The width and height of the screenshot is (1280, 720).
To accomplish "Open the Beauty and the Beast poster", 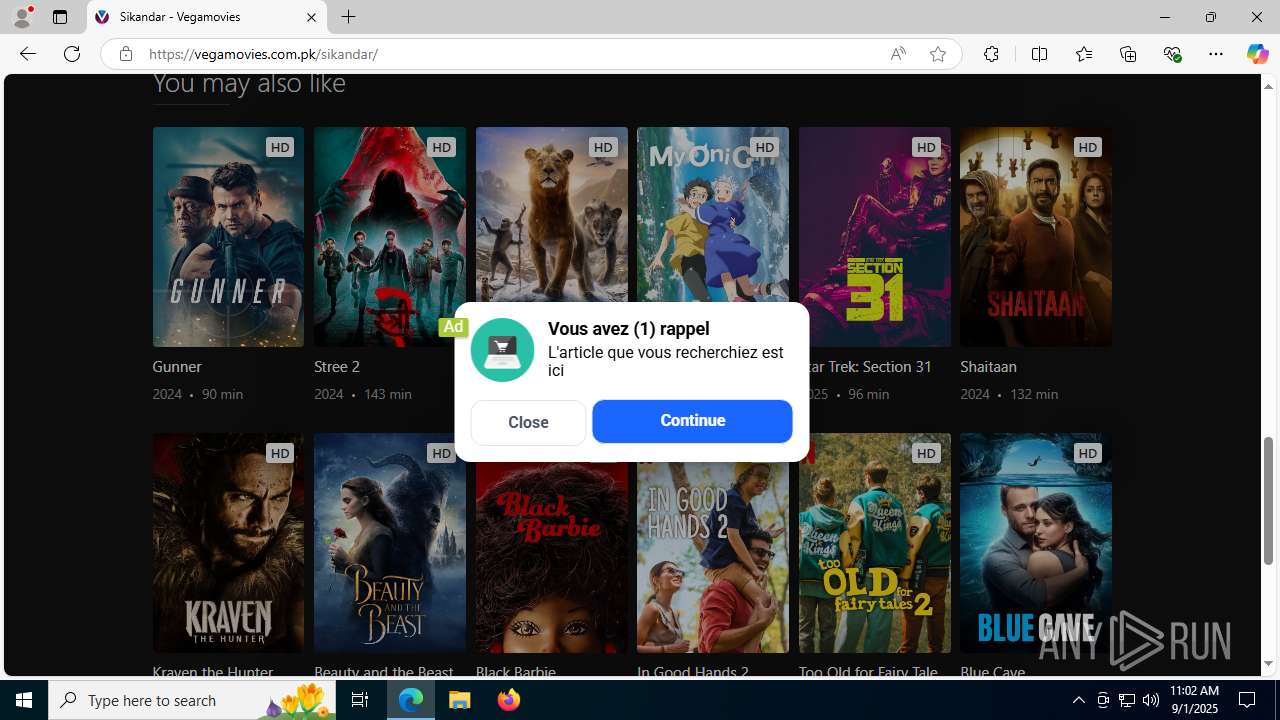I will [x=390, y=543].
